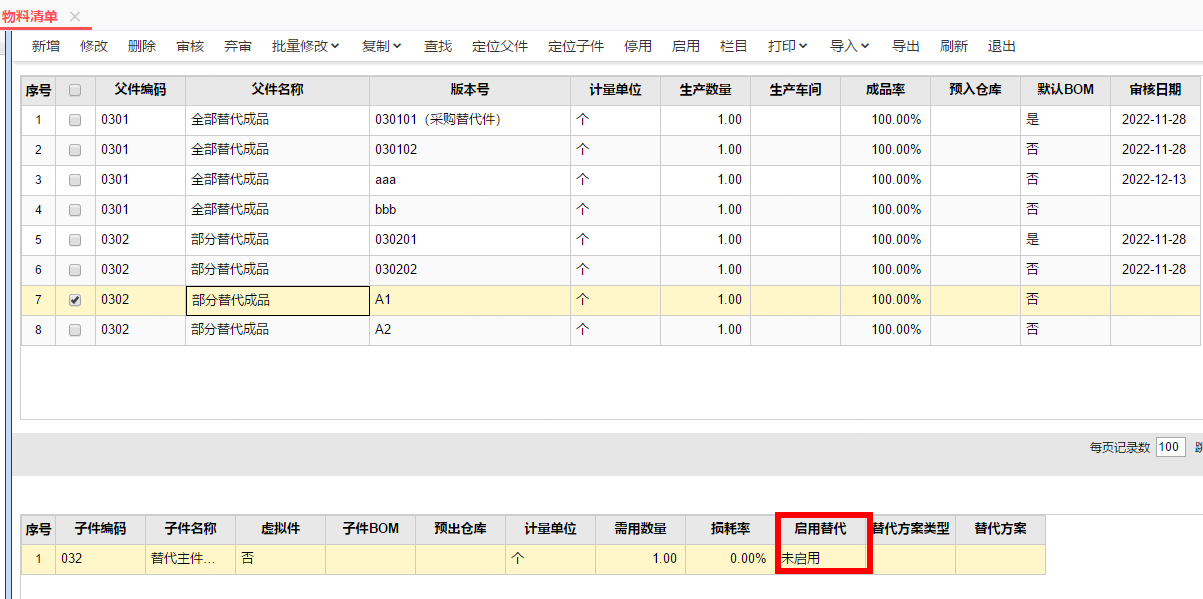Click the 停用 toolbar button
Screen dimensions: 1203x599
click(638, 46)
